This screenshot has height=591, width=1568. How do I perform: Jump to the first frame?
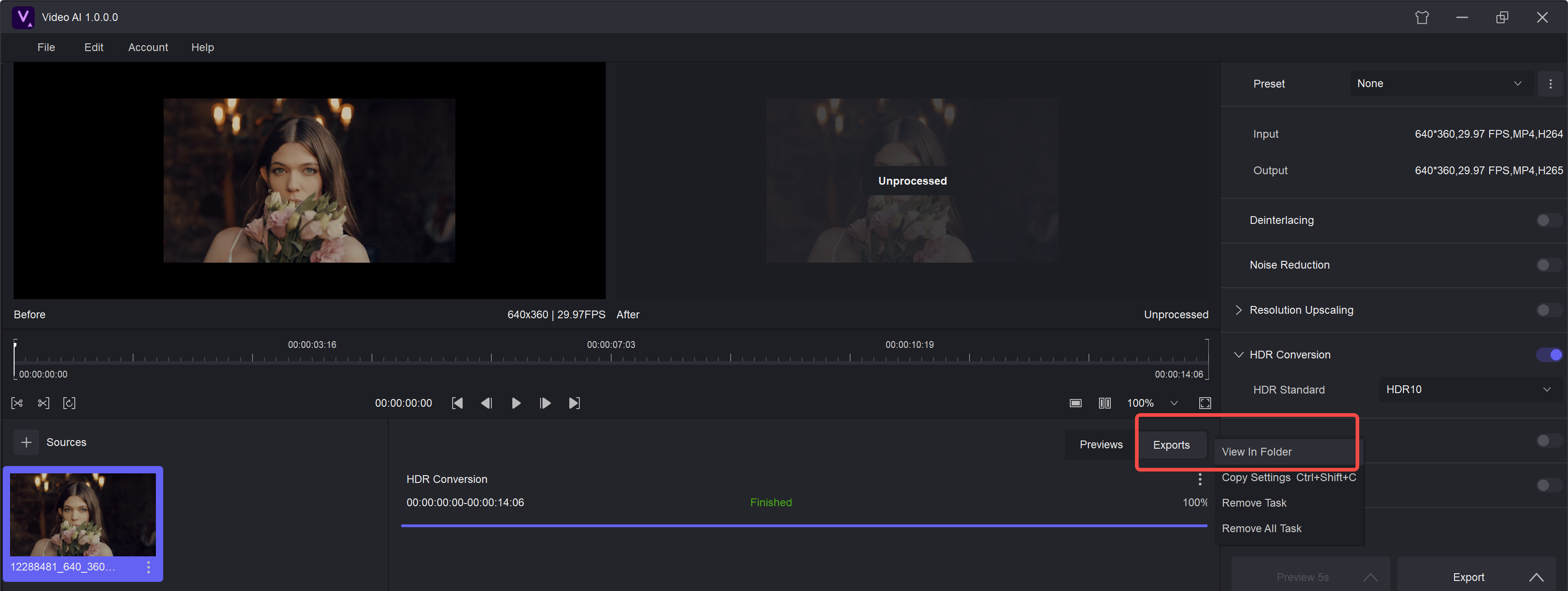(x=457, y=403)
